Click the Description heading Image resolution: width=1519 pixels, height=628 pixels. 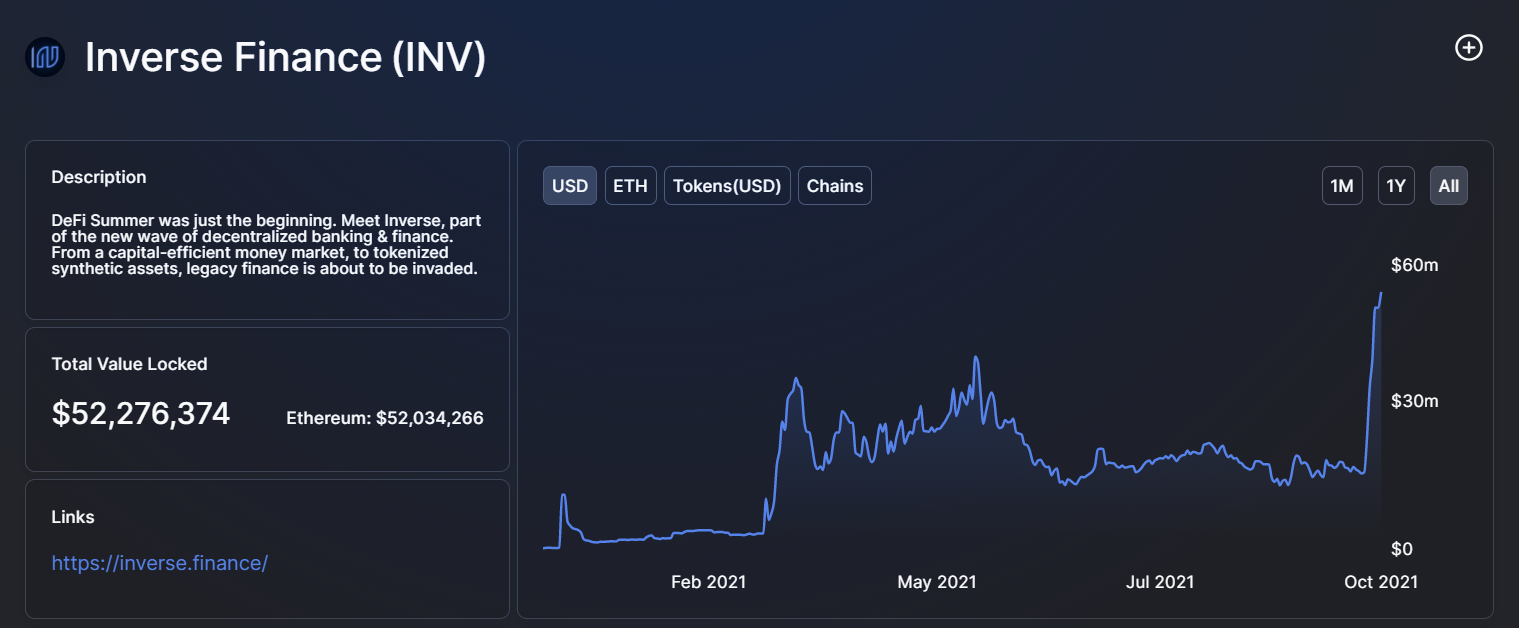tap(99, 177)
